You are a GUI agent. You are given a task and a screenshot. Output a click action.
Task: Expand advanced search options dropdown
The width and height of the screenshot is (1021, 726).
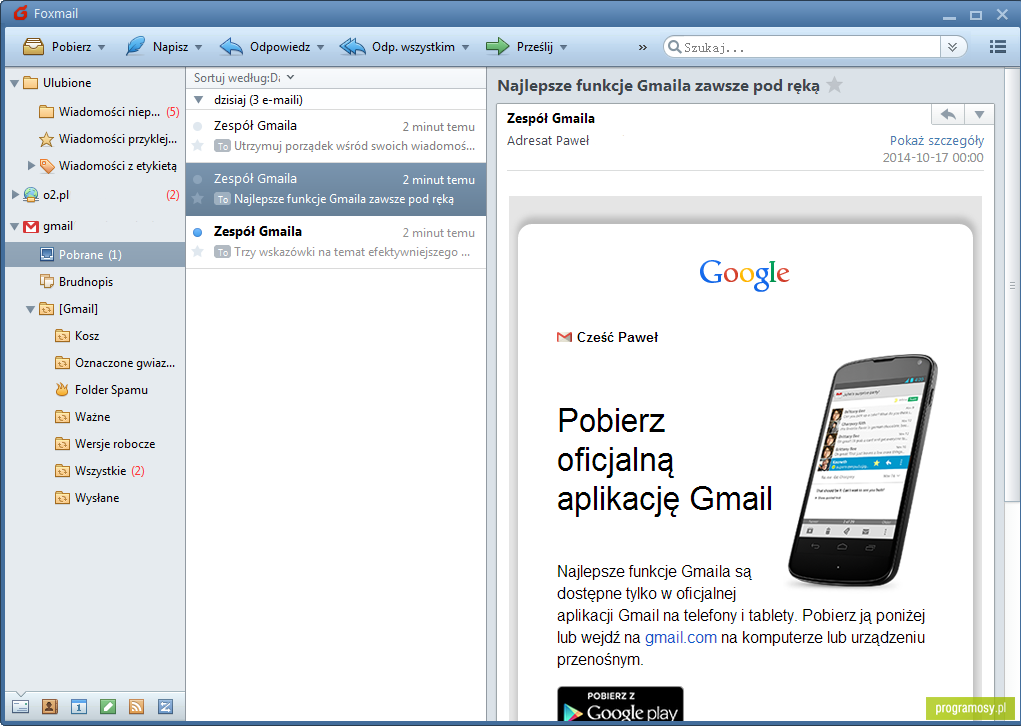point(953,47)
